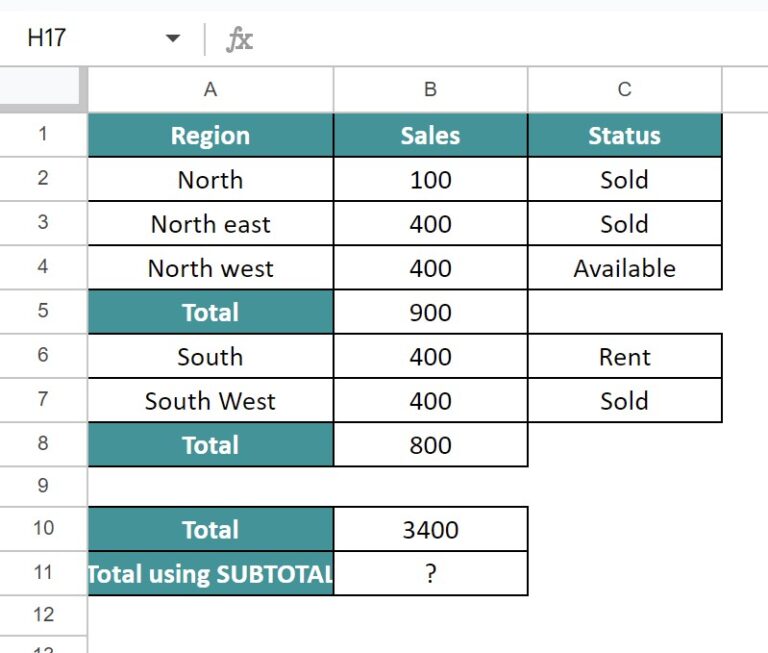
Task: Select 400 in North west row
Action: click(431, 268)
